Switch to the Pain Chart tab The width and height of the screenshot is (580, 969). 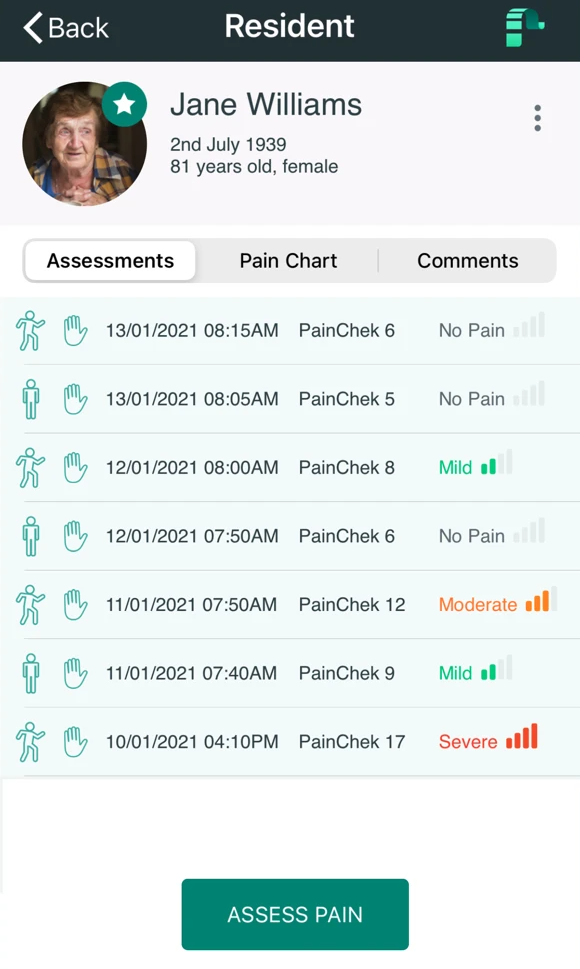(288, 261)
